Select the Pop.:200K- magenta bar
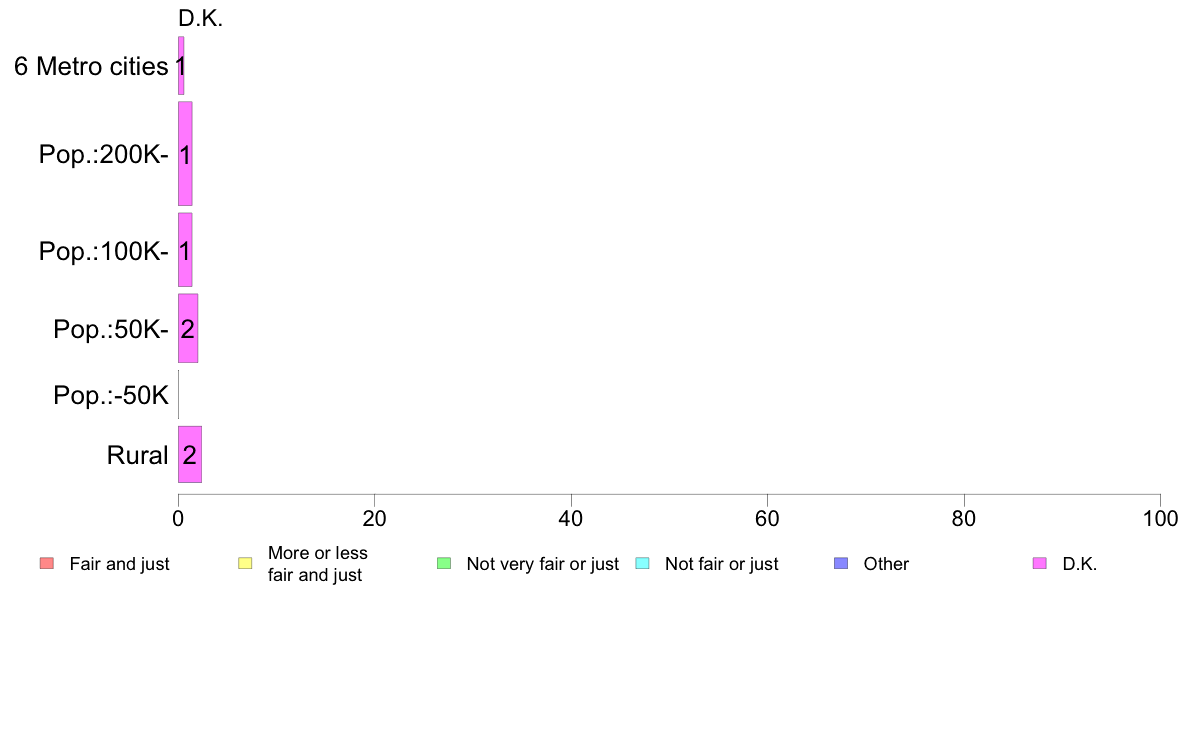 (185, 154)
